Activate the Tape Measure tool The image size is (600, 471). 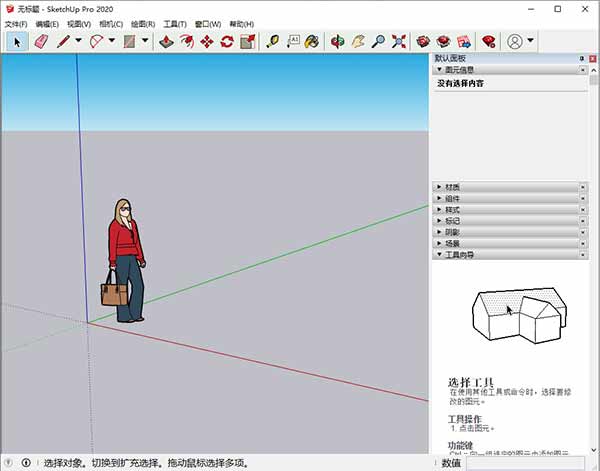point(273,42)
